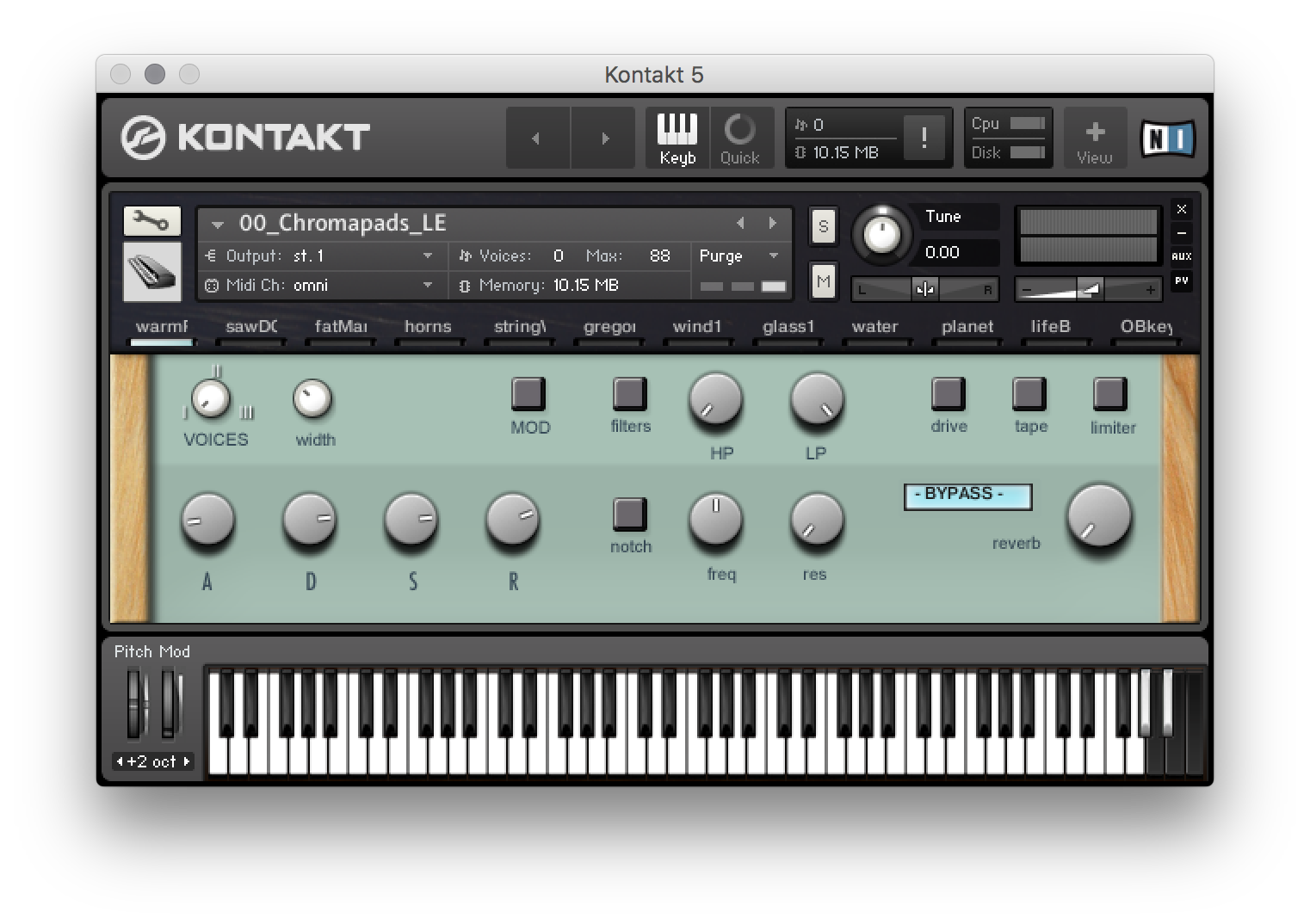The image size is (1310, 924).
Task: Toggle AUX sends view
Action: (1182, 256)
